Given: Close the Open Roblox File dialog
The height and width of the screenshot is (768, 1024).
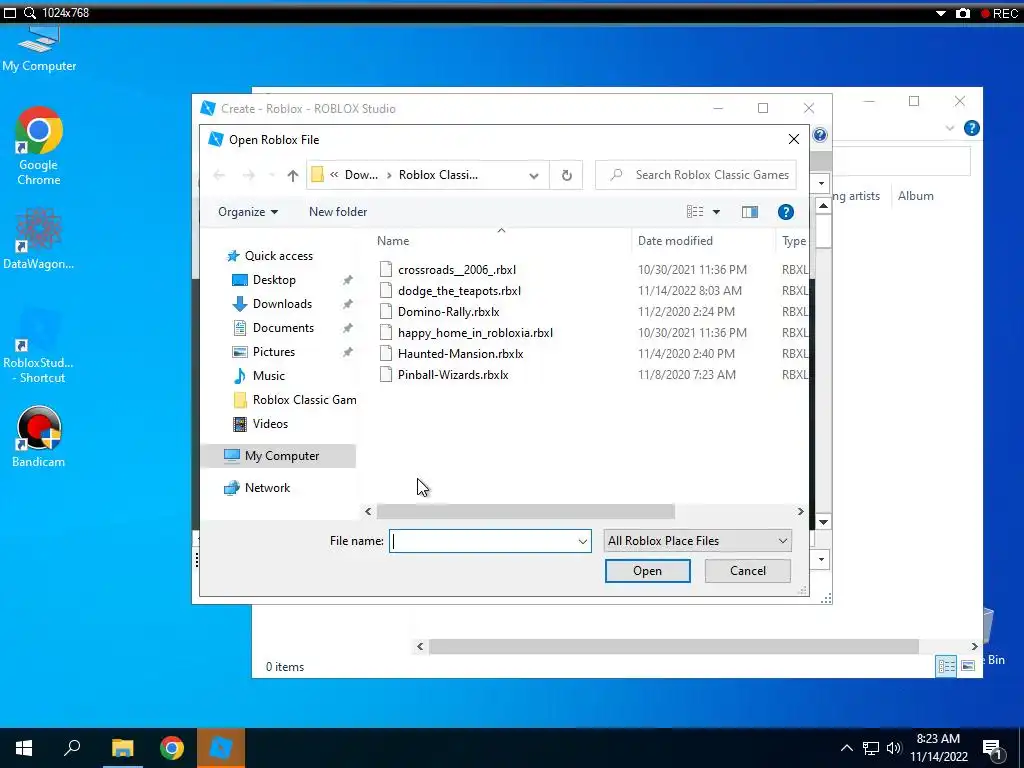Looking at the screenshot, I should [793, 139].
